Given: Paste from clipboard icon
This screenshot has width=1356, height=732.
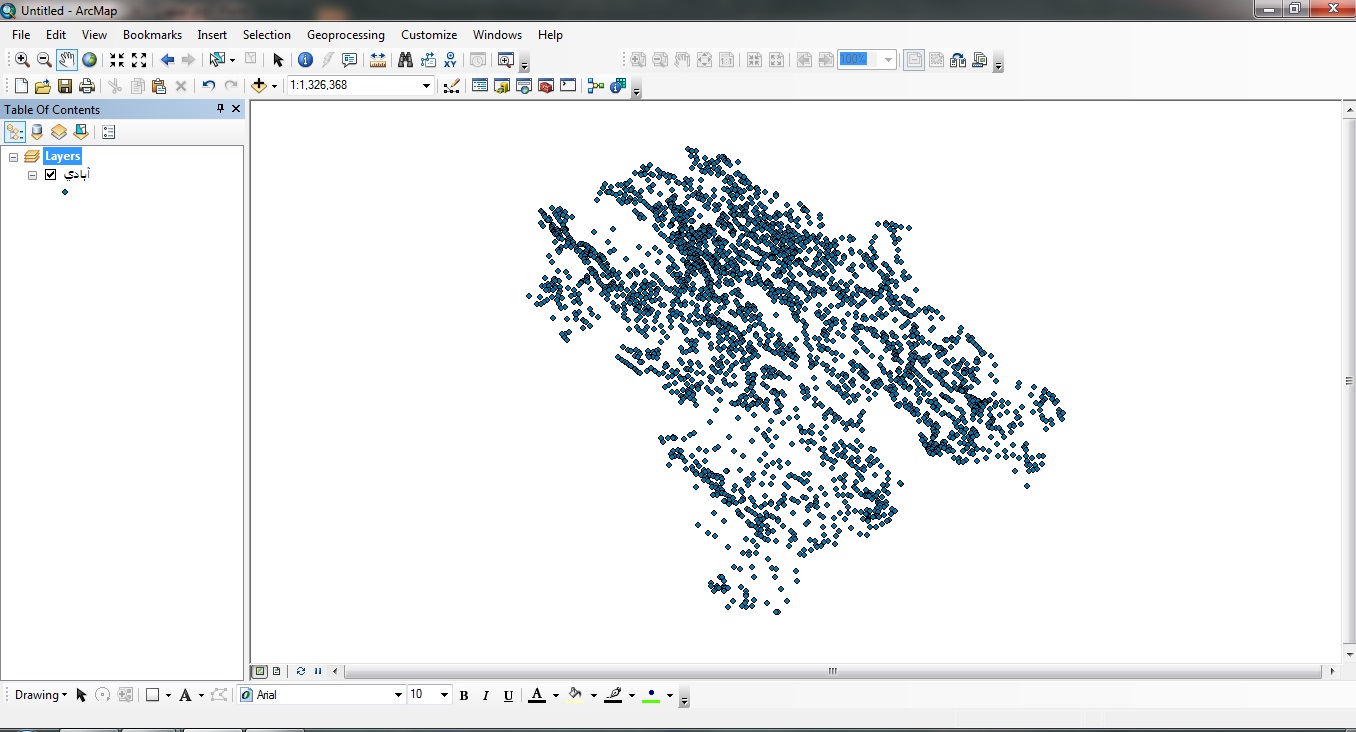Looking at the screenshot, I should [159, 86].
